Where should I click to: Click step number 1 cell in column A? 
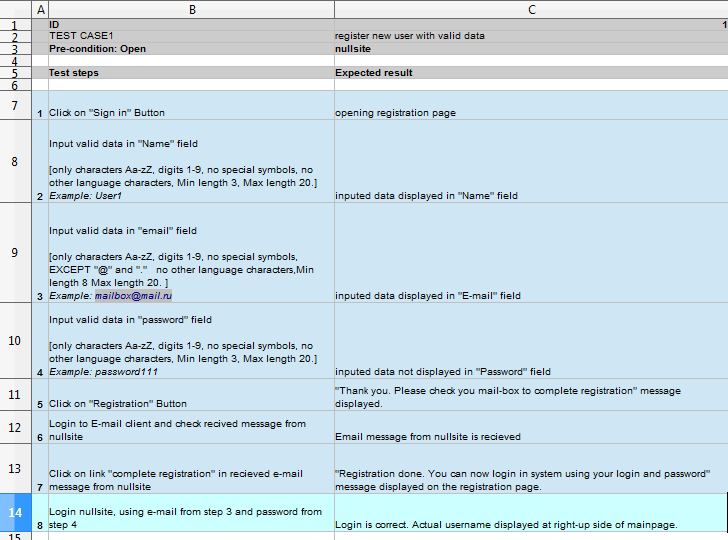click(x=40, y=105)
